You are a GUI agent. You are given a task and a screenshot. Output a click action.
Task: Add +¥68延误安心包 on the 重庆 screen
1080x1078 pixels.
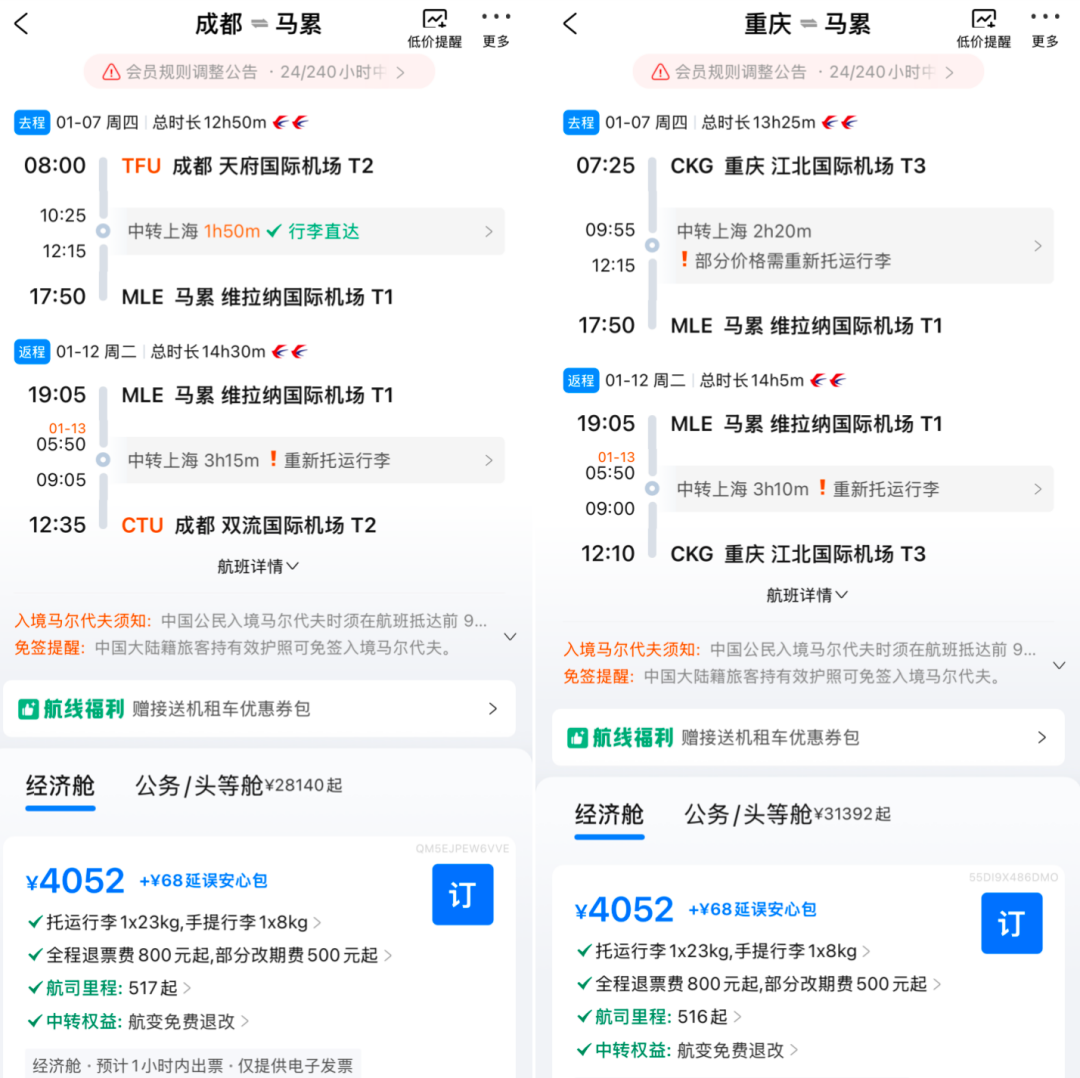point(752,910)
